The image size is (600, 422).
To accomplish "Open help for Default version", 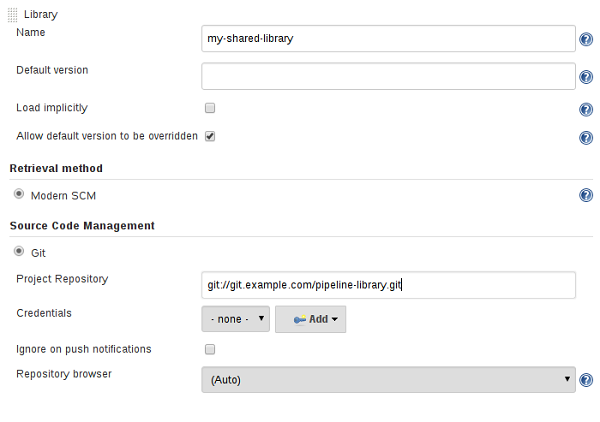I will tap(586, 77).
